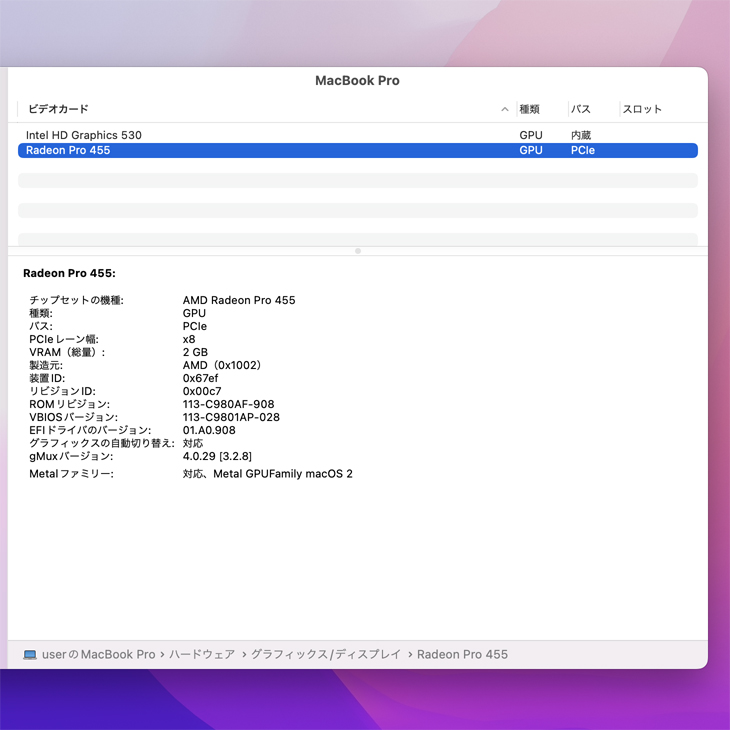The image size is (730, 730).
Task: Select the Intel HD Graphics 530 row
Action: click(358, 135)
